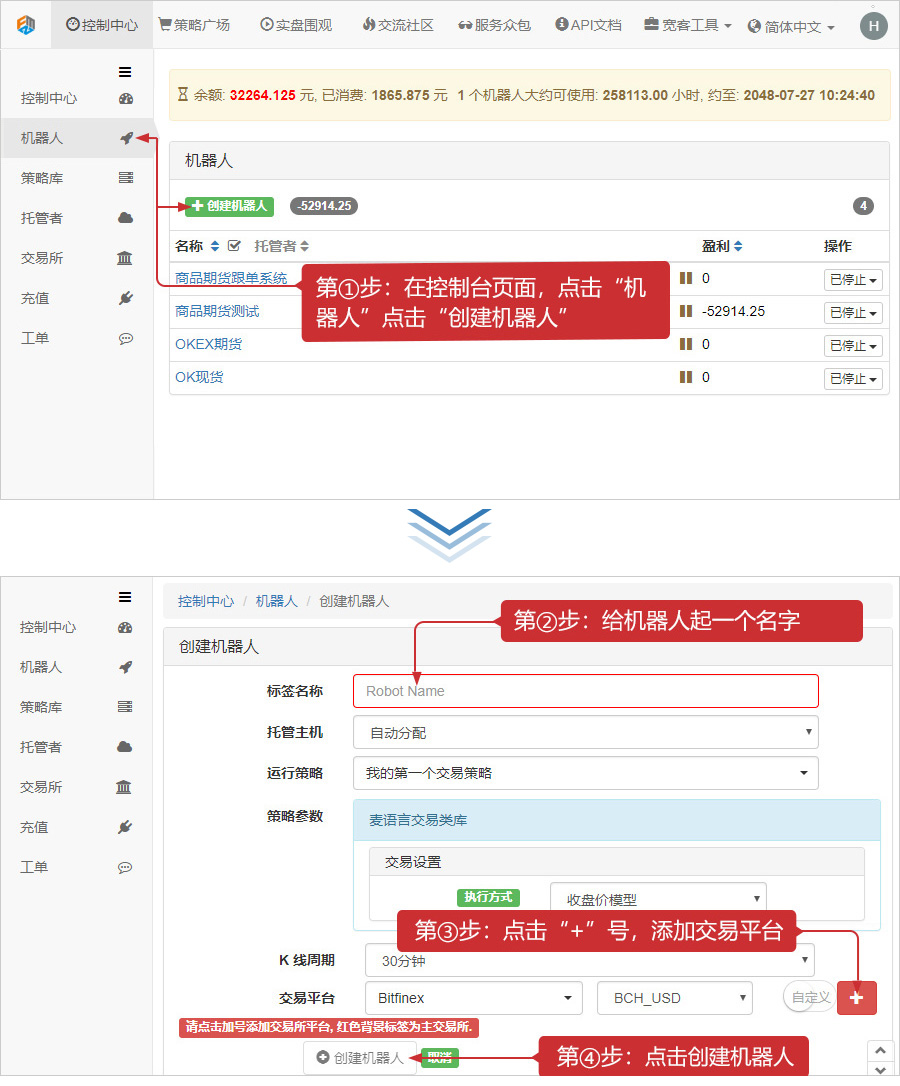The image size is (900, 1086).
Task: Click the green 创建机器人 button
Action: coord(229,206)
